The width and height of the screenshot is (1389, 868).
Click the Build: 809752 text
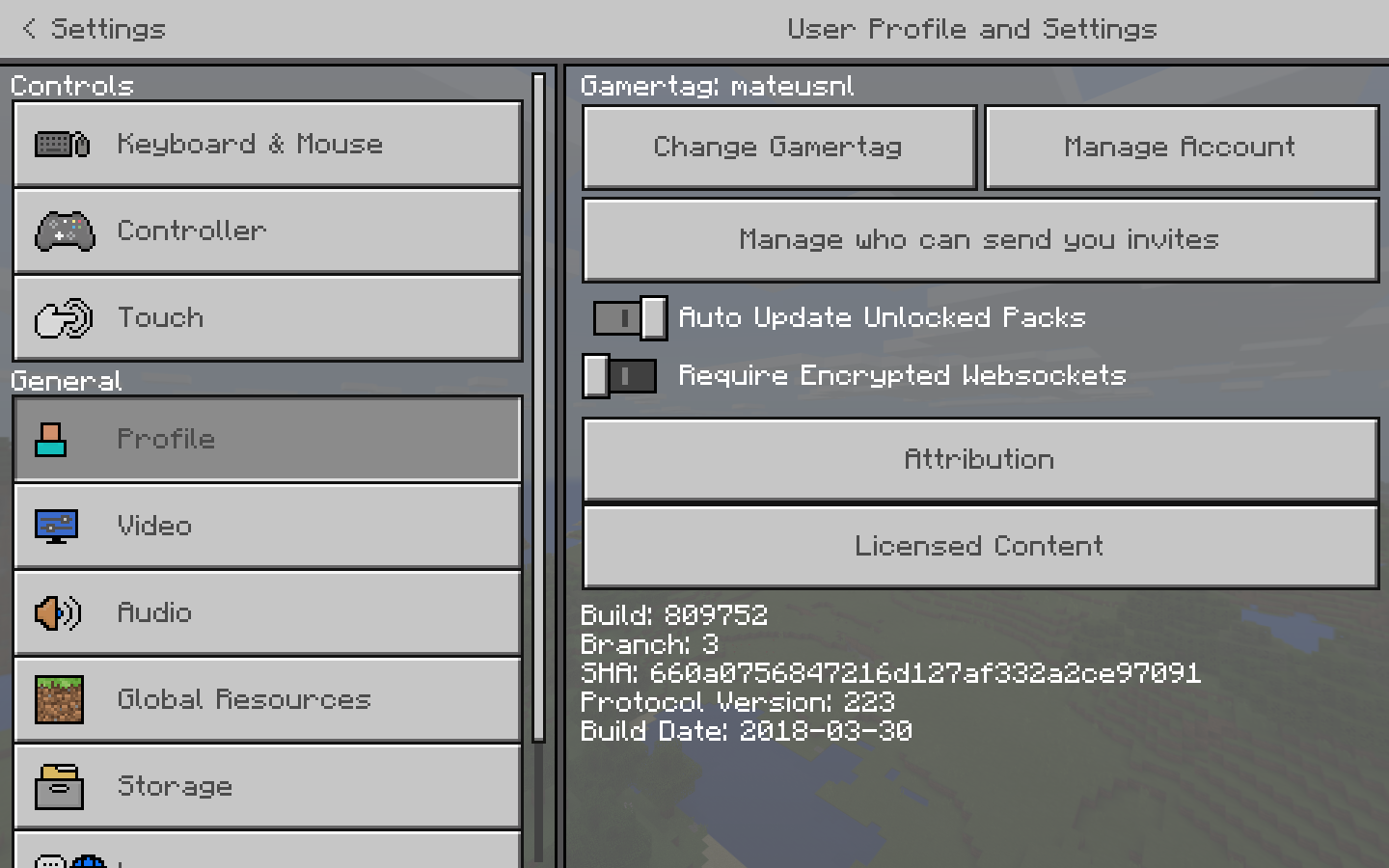[674, 615]
